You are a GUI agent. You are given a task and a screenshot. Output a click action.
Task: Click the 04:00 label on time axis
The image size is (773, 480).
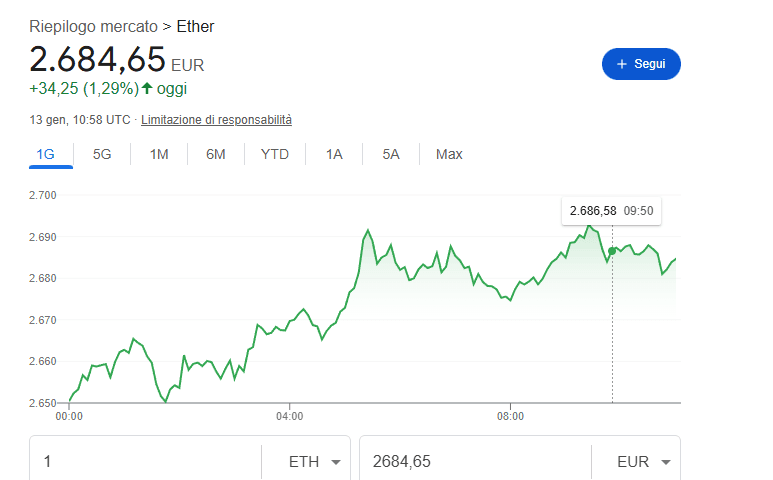pos(289,415)
